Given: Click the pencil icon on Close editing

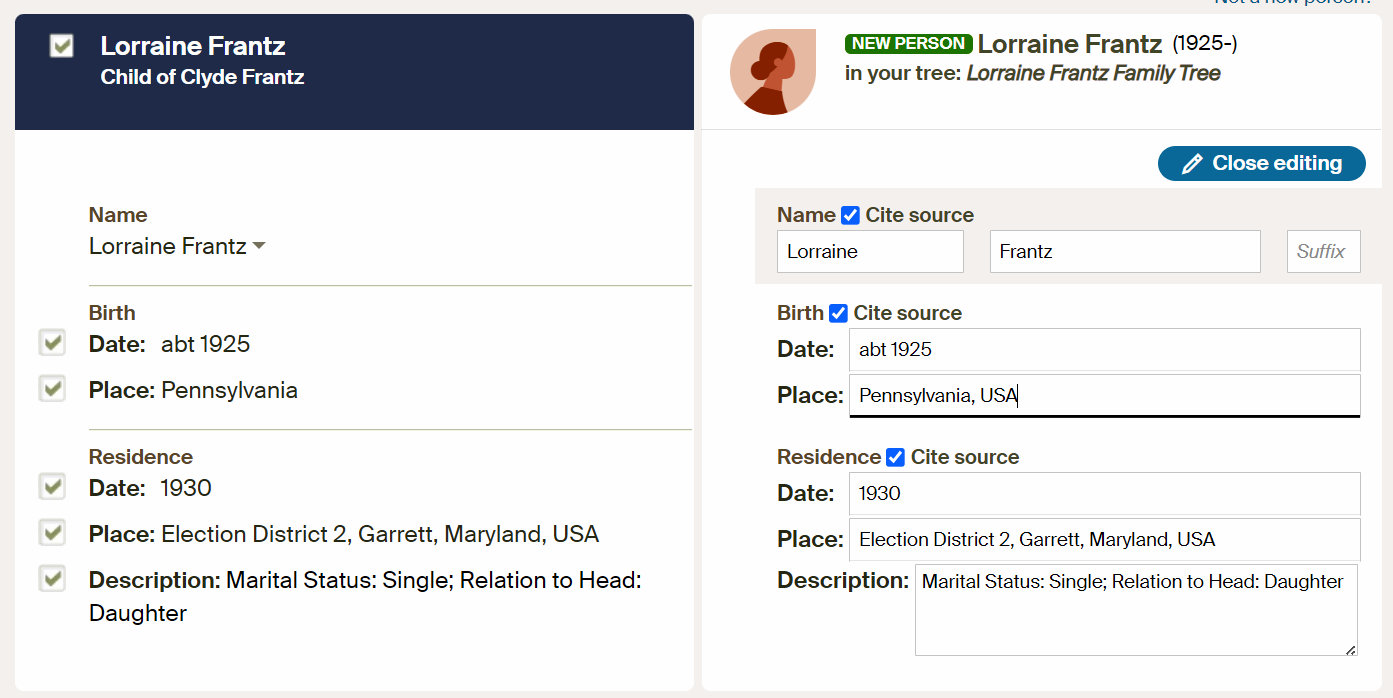Looking at the screenshot, I should click(x=1192, y=164).
